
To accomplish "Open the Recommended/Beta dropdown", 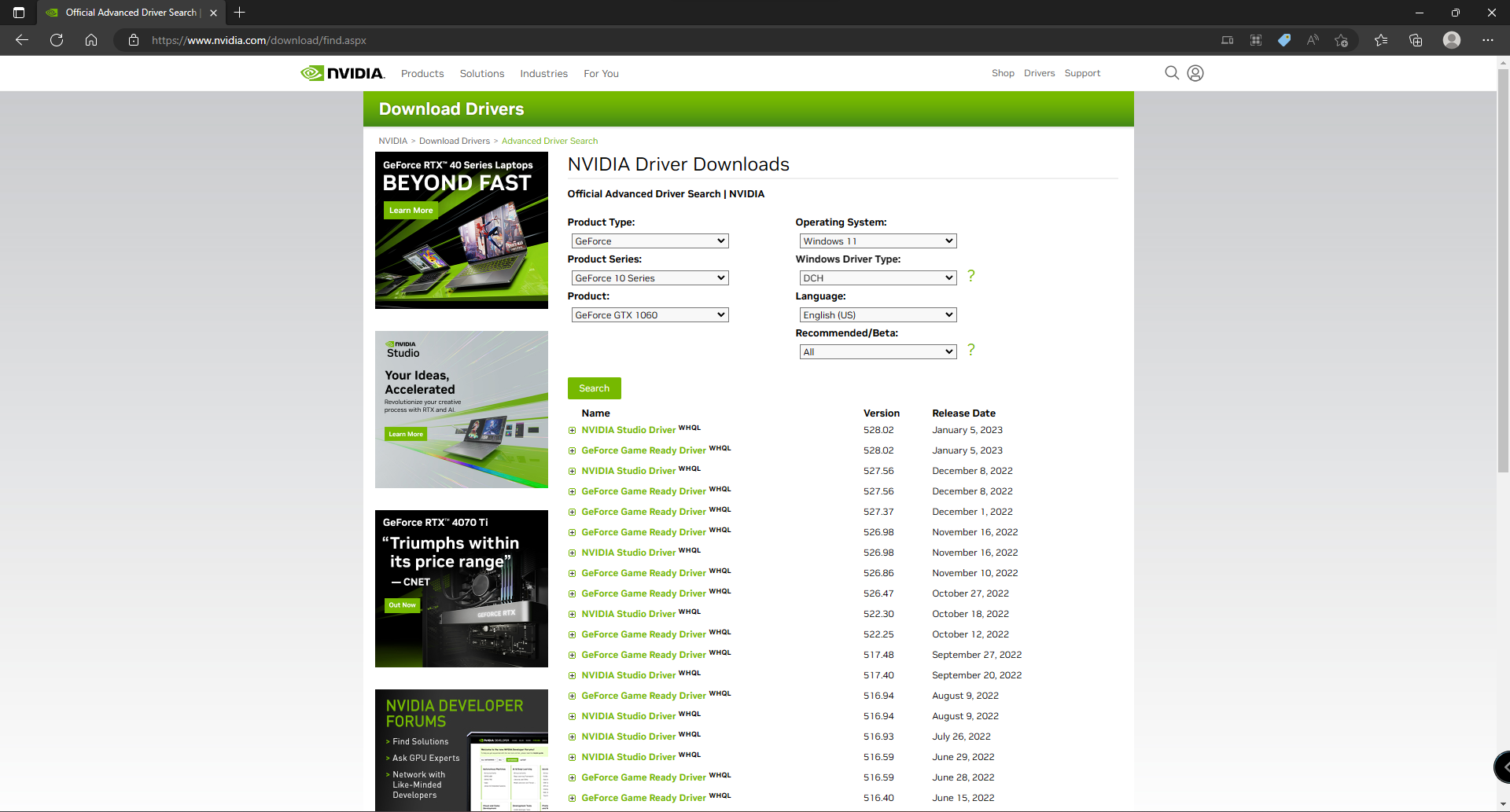I will pyautogui.click(x=878, y=352).
